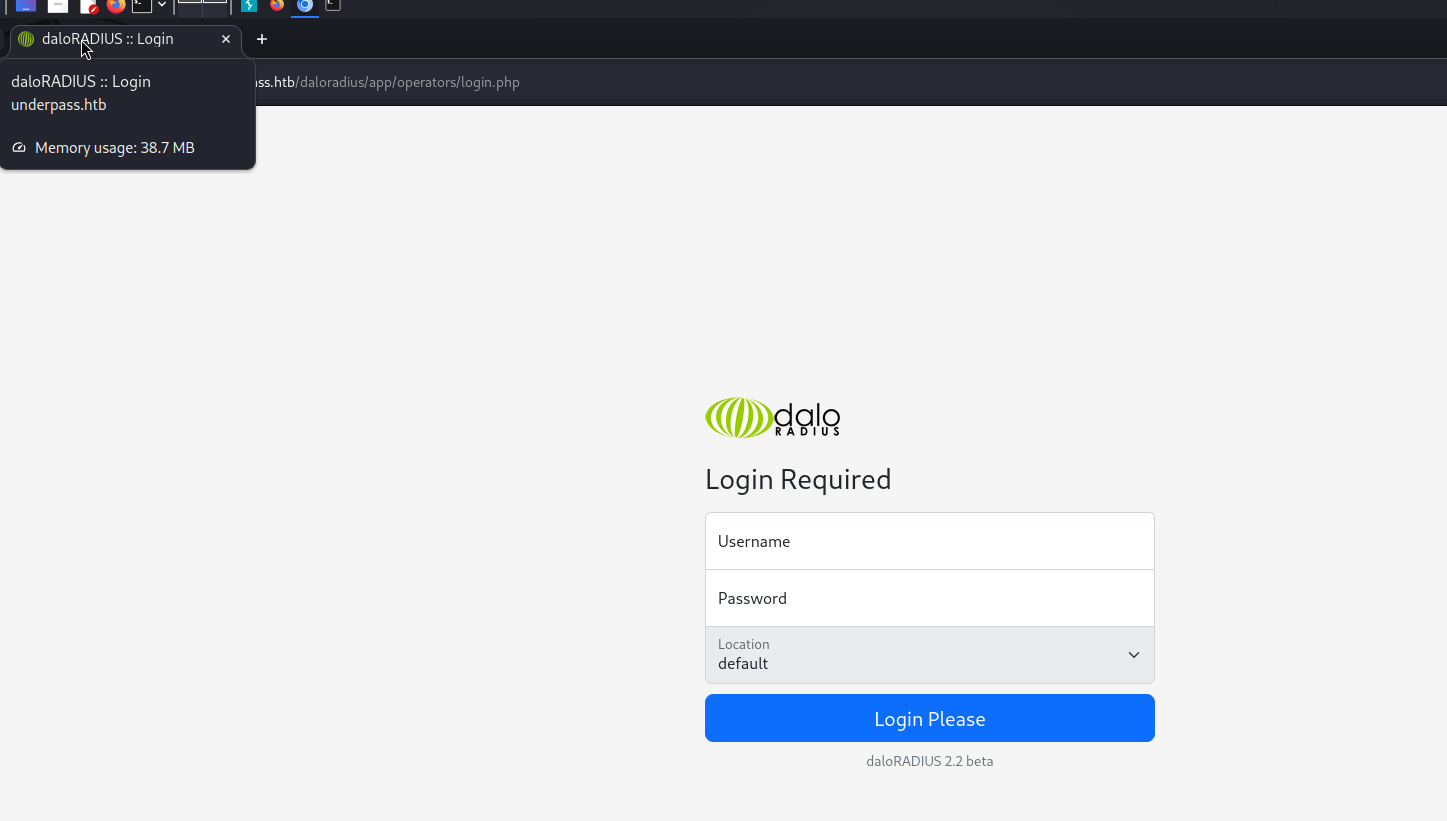
Task: Click the Chromium window icon in the taskbar
Action: [305, 5]
